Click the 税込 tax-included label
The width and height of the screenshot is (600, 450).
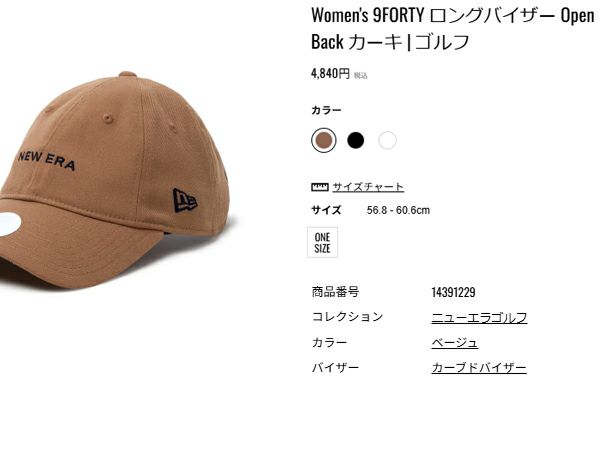point(360,76)
